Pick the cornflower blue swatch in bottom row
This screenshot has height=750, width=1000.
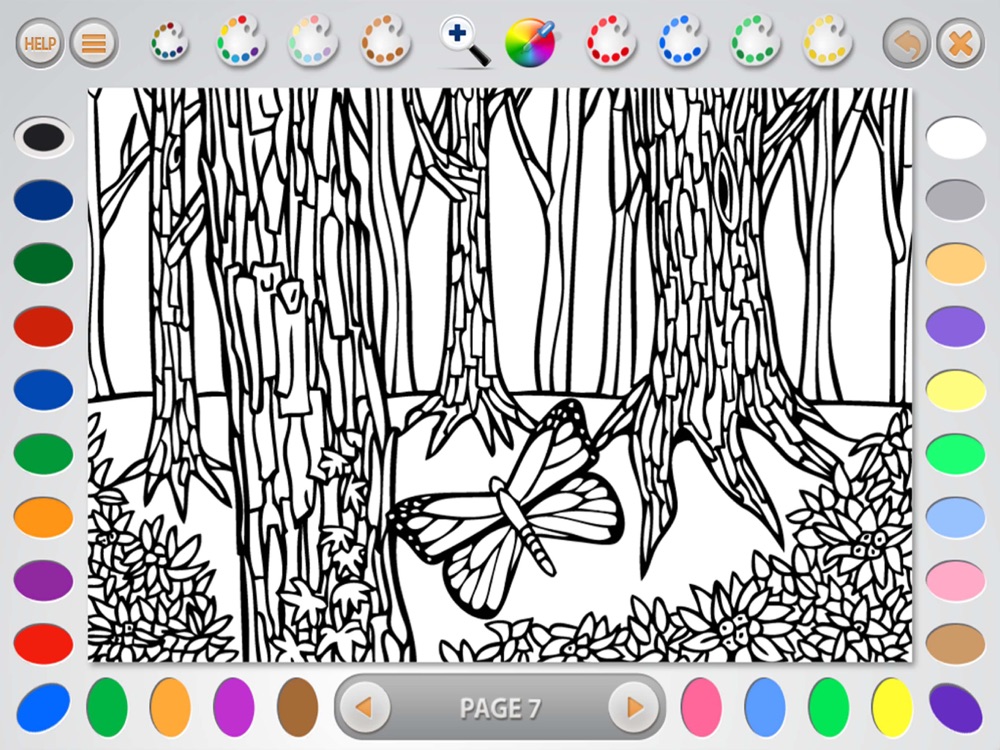[x=765, y=707]
